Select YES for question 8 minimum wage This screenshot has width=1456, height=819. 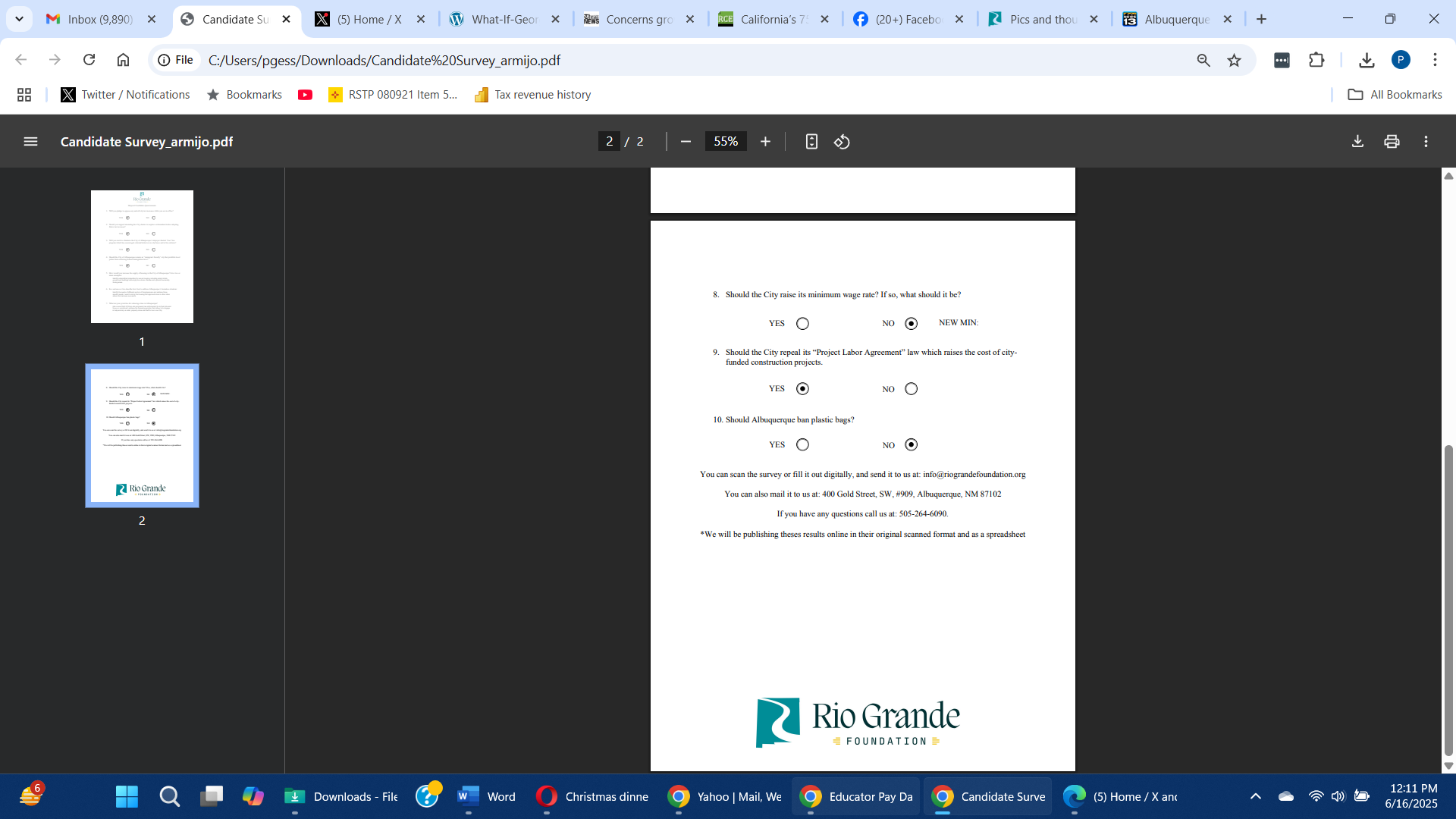(802, 324)
